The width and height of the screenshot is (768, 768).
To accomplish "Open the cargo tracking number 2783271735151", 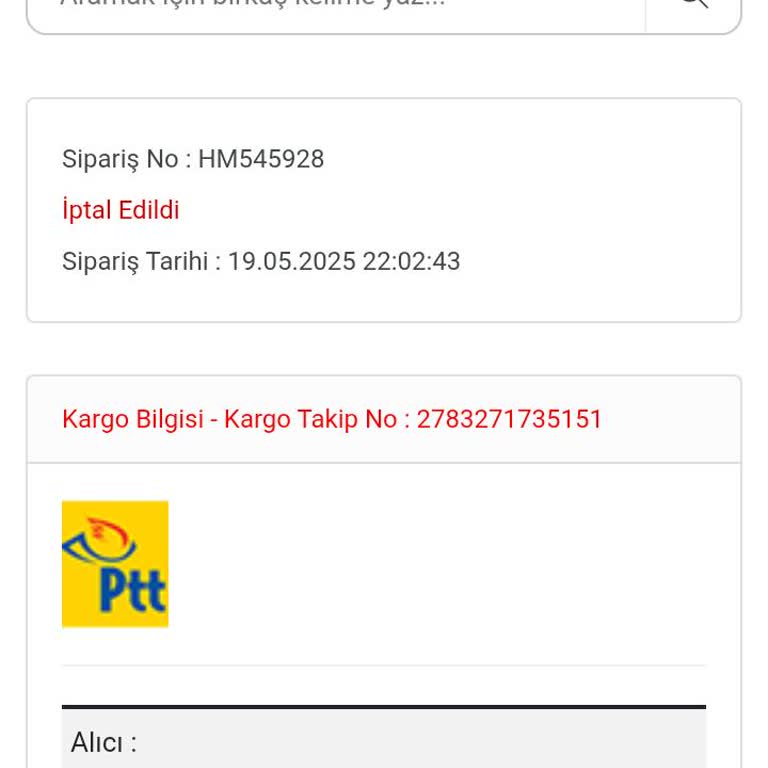I will (x=509, y=419).
